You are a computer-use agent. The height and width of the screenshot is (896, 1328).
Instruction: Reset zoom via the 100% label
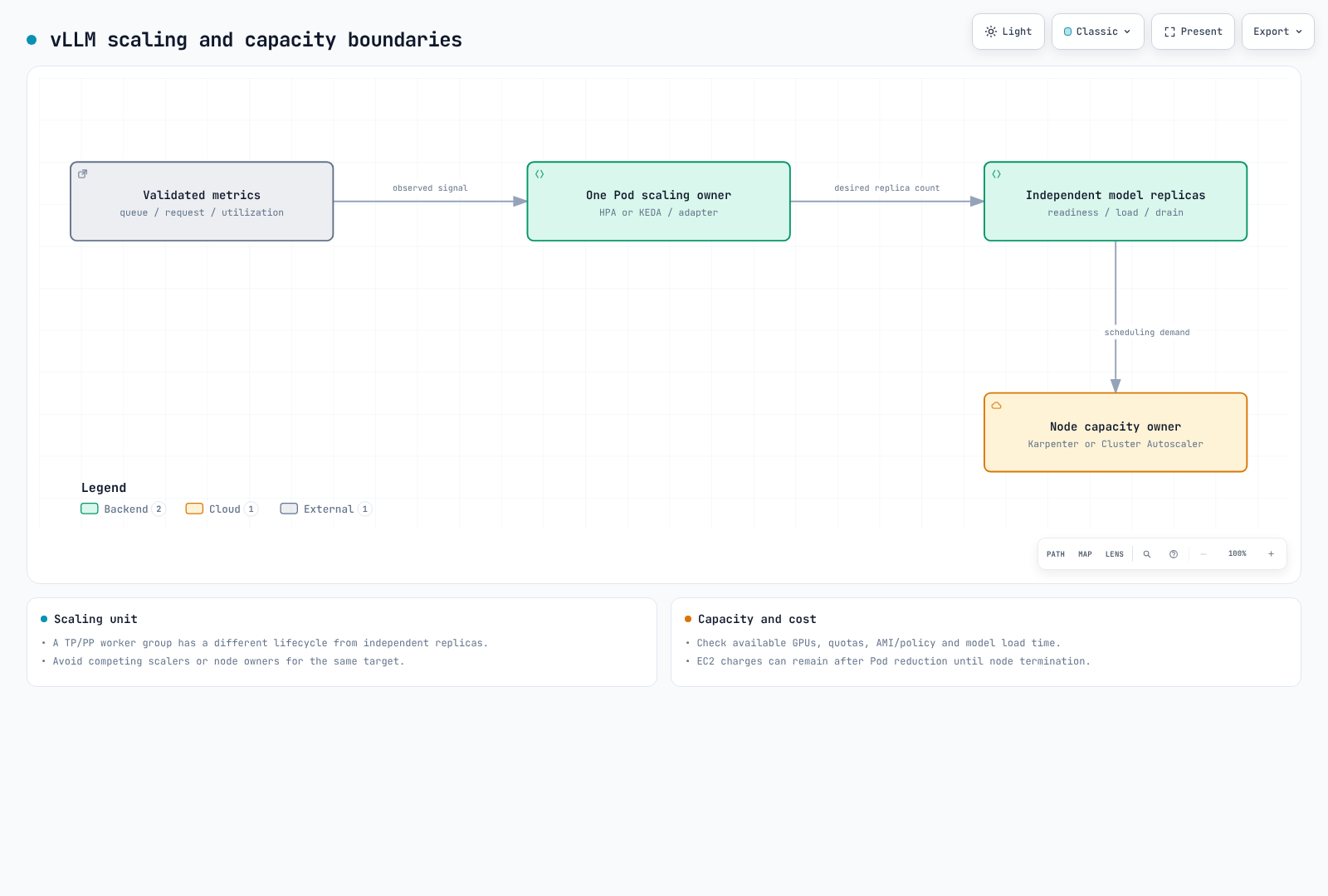tap(1238, 553)
